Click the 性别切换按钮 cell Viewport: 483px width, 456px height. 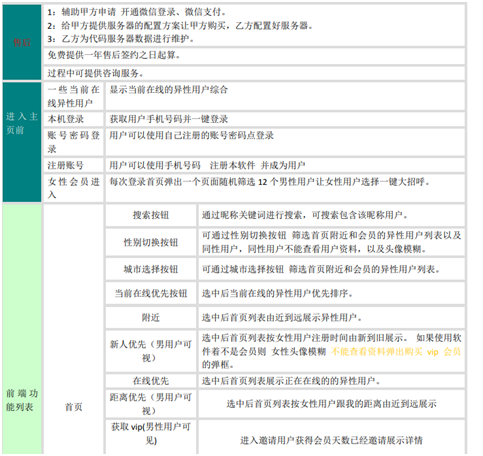coord(151,242)
